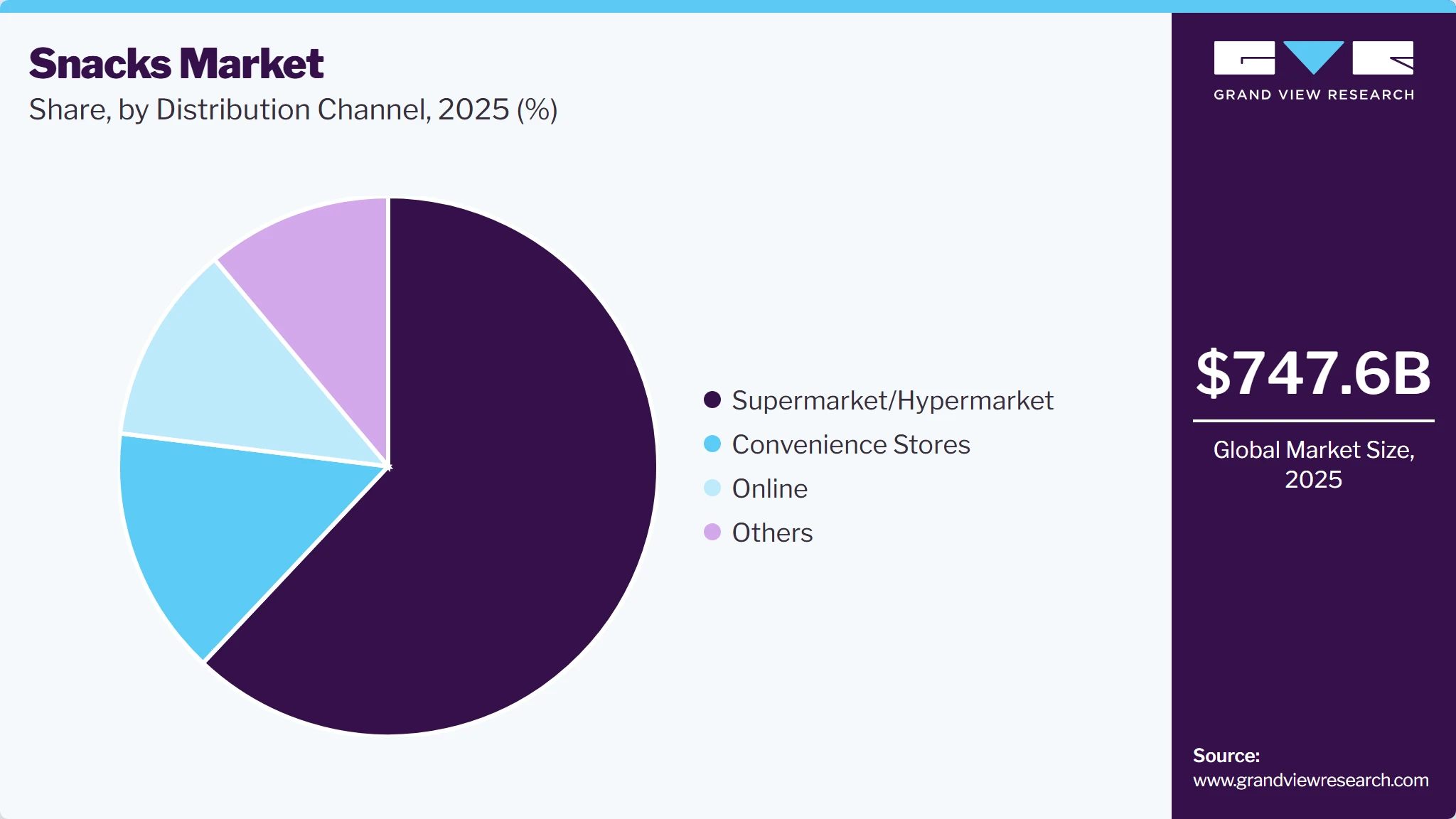Click the GRAND VIEW RESEARCH wordmark text
The width and height of the screenshot is (1456, 819).
(x=1314, y=95)
